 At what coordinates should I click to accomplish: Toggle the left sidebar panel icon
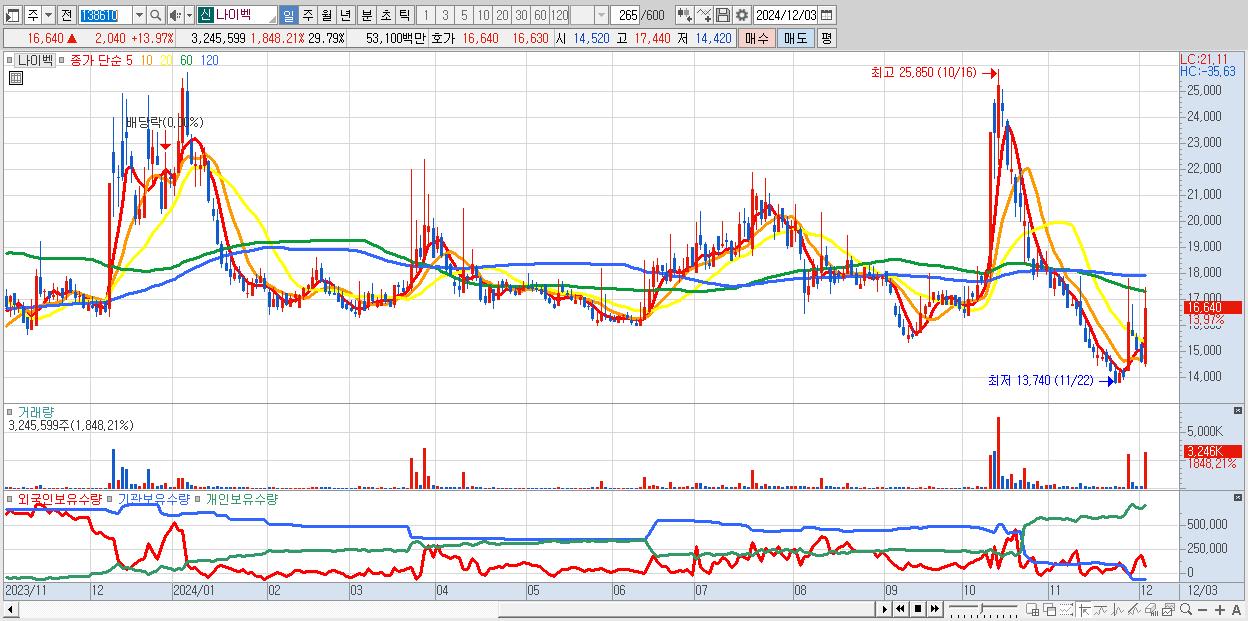(12, 15)
